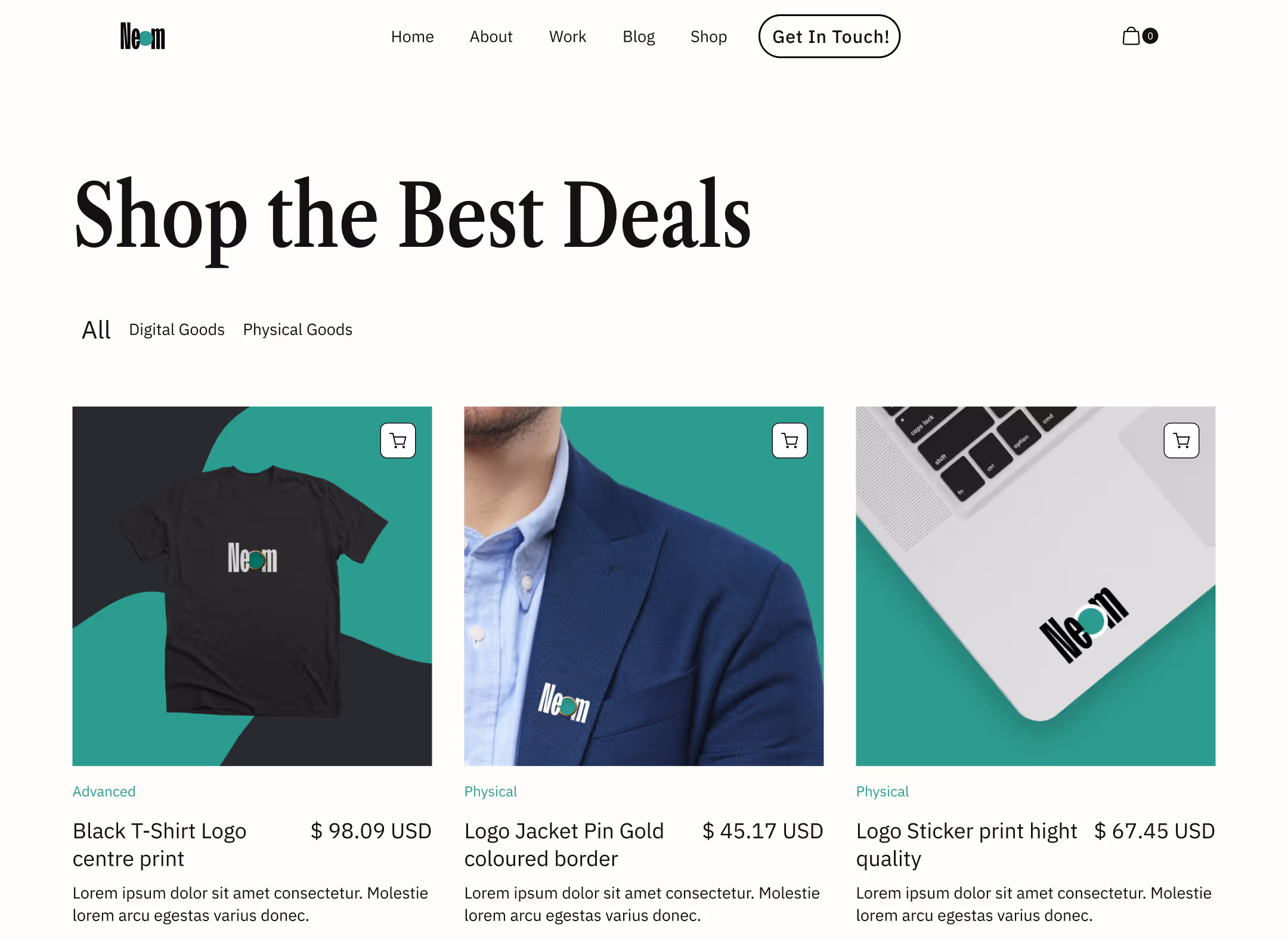Click the black t-shirt product image
The width and height of the screenshot is (1288, 939).
(x=252, y=586)
